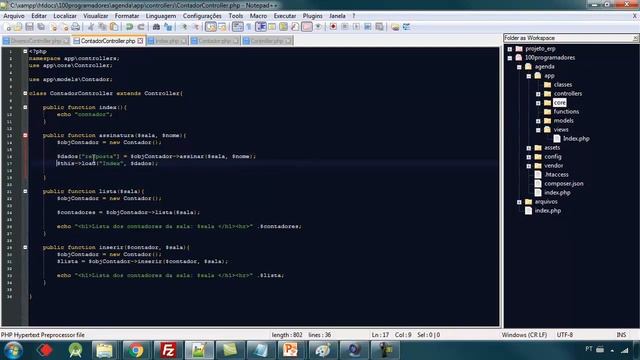Switch to the Contador.php tab

click(215, 41)
